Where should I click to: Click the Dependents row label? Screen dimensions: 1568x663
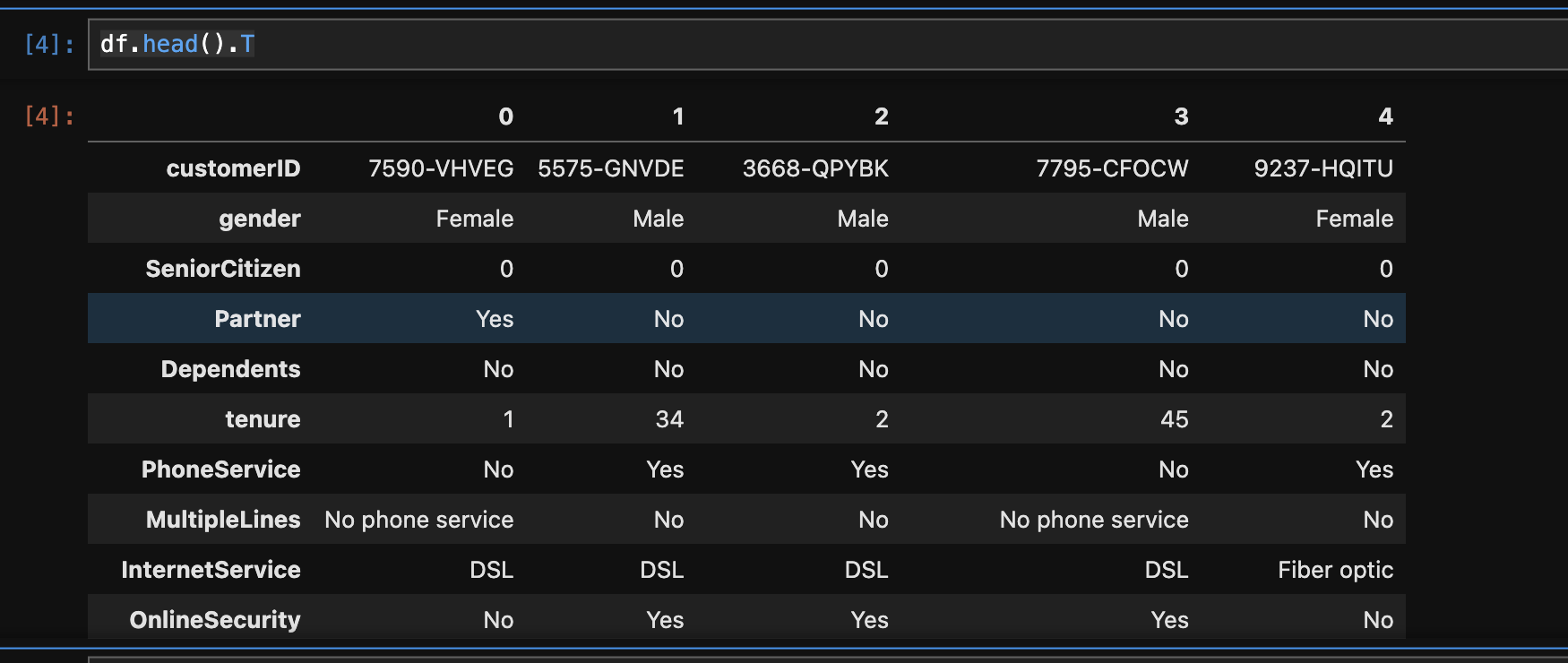pos(230,369)
